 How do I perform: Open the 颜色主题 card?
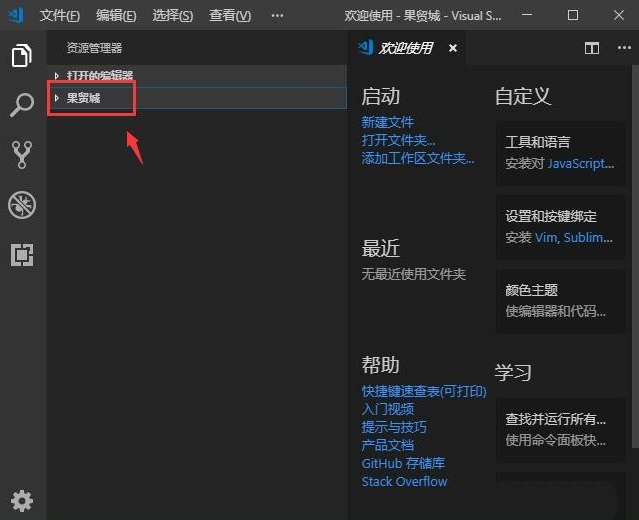(x=560, y=301)
